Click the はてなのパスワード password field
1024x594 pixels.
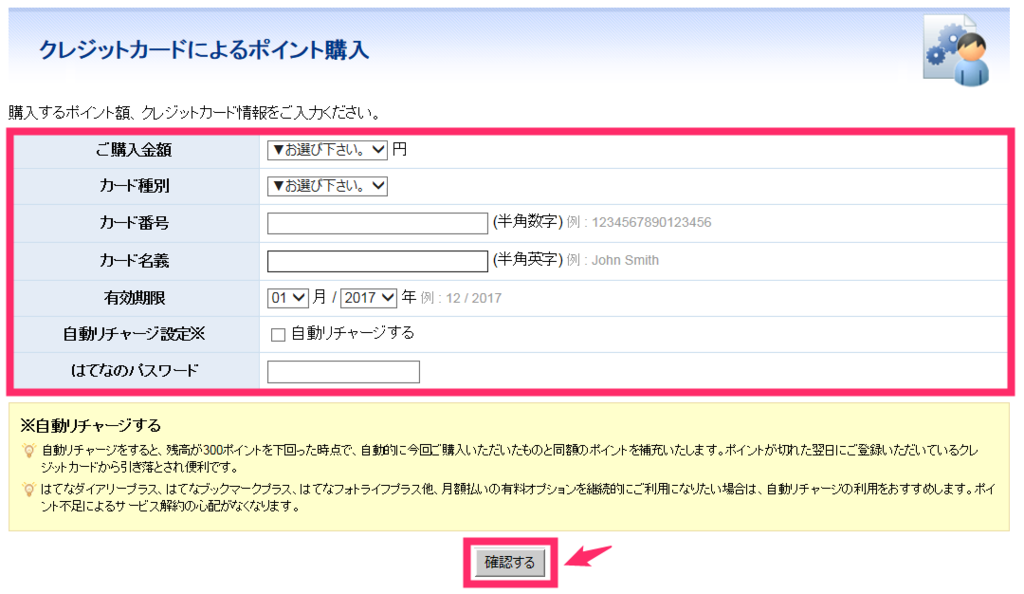[344, 371]
